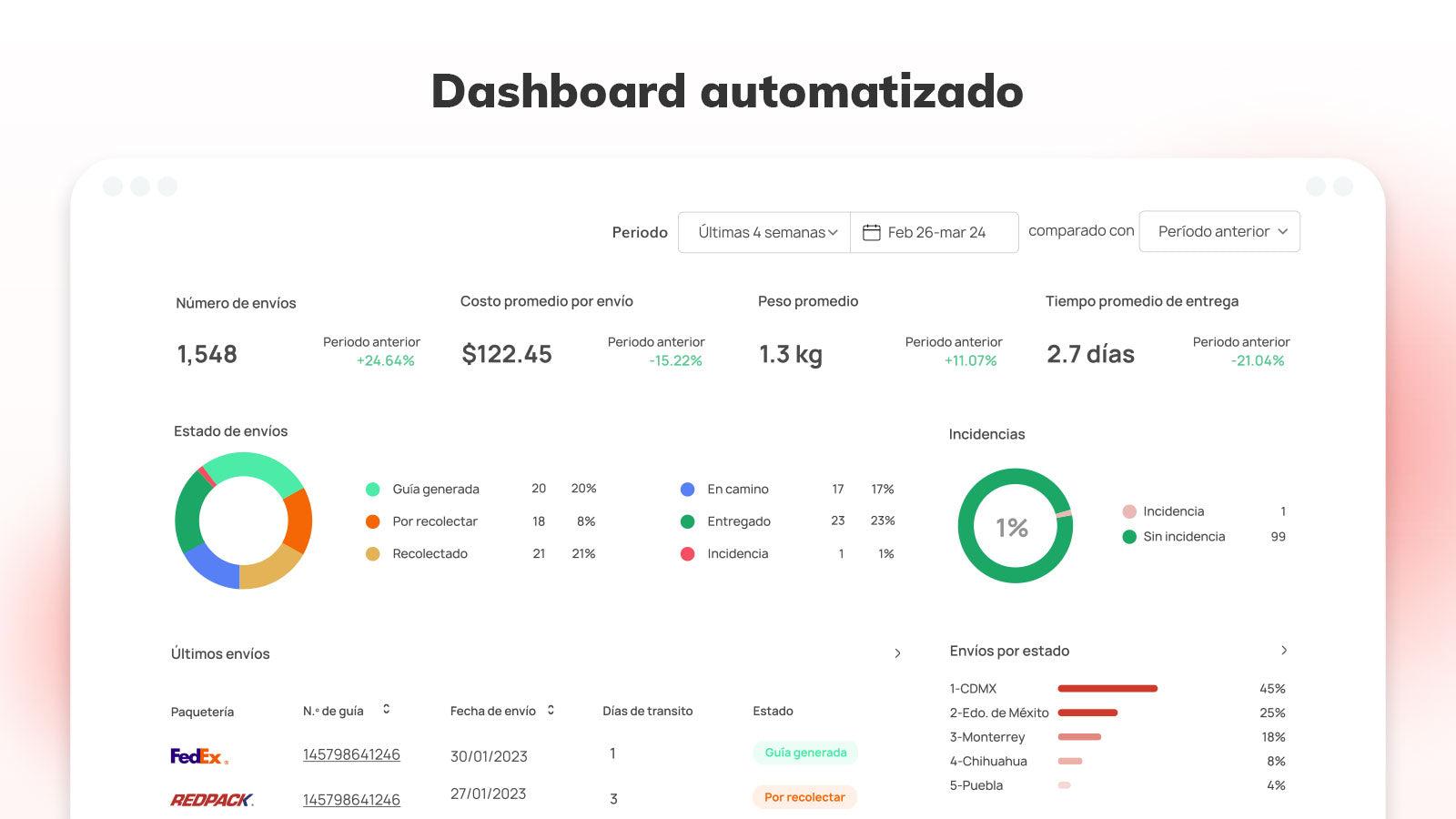1456x819 pixels.
Task: Open tracking link 145798641246 on the FedEx row
Action: coord(351,754)
